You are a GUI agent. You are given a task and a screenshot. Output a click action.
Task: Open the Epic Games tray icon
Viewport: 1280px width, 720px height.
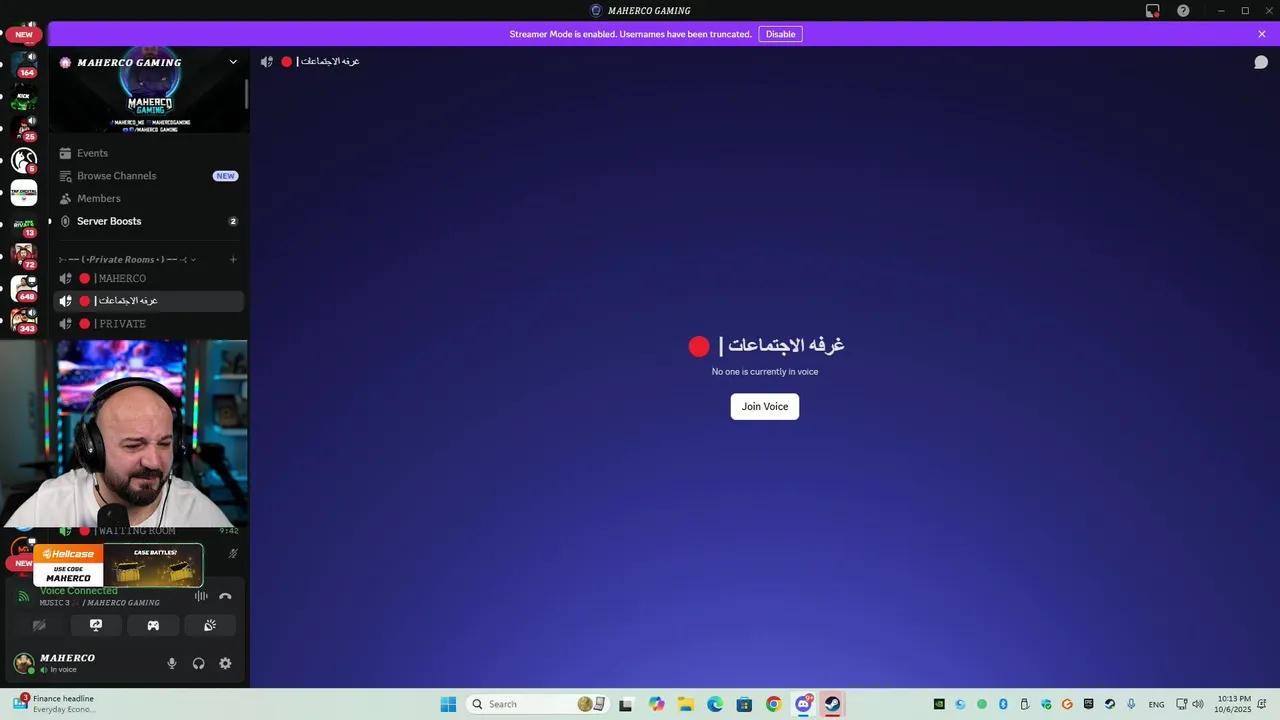tap(1089, 704)
